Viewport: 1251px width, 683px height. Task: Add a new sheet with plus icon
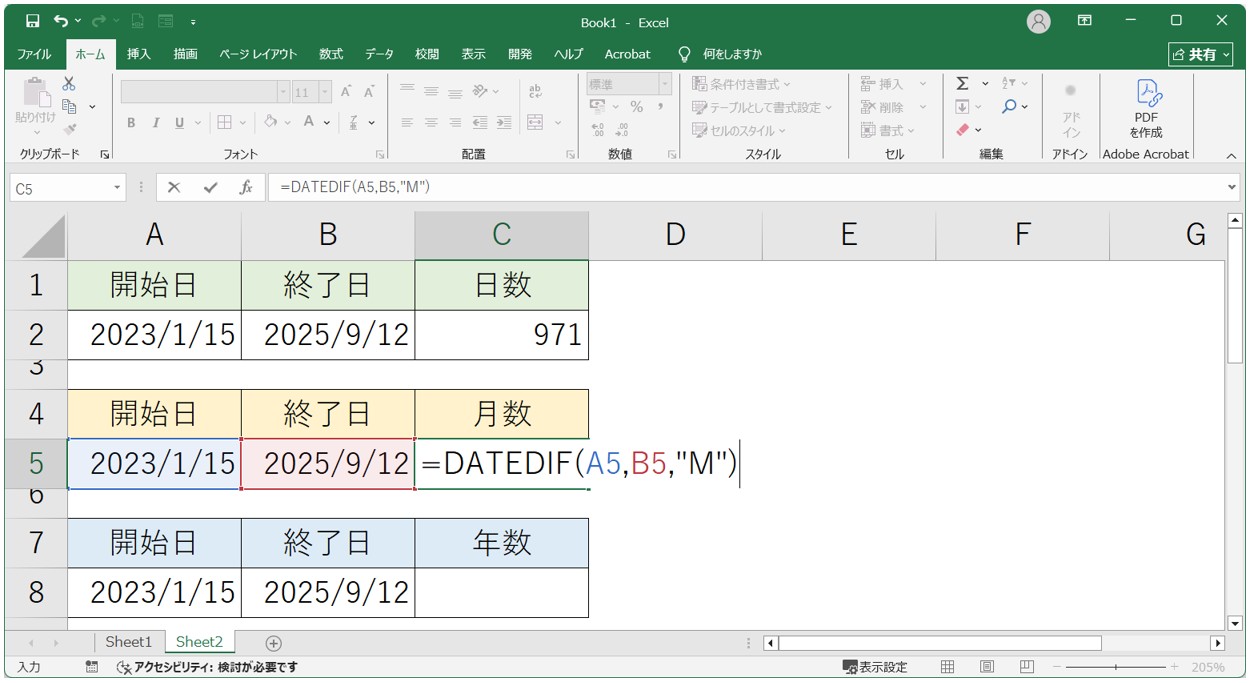click(x=273, y=643)
